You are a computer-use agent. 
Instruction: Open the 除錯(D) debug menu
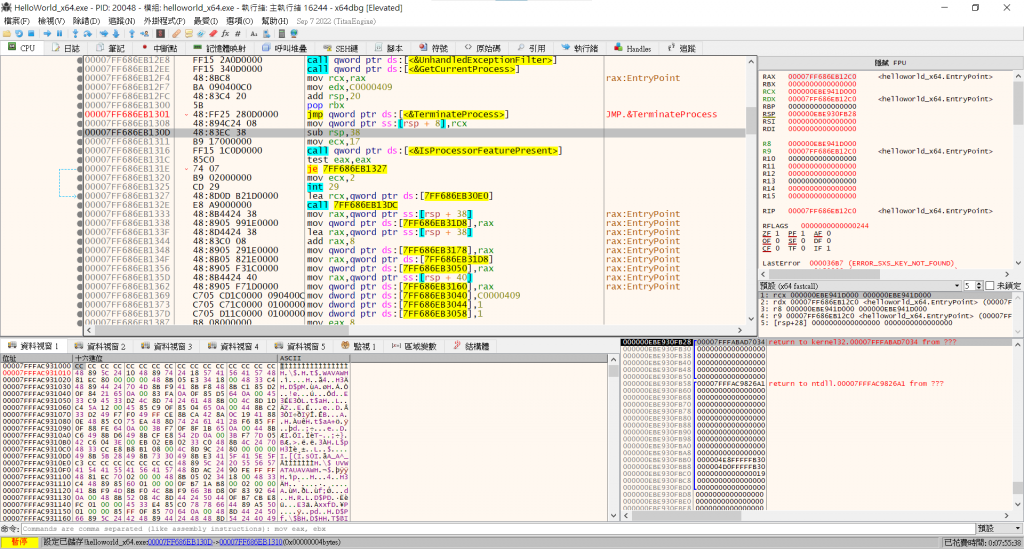point(86,20)
